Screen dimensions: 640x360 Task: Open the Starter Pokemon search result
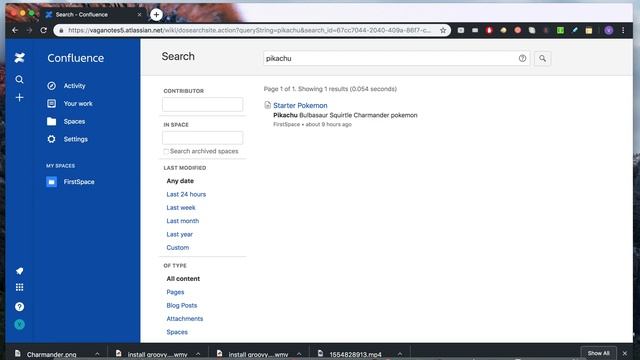pos(300,105)
